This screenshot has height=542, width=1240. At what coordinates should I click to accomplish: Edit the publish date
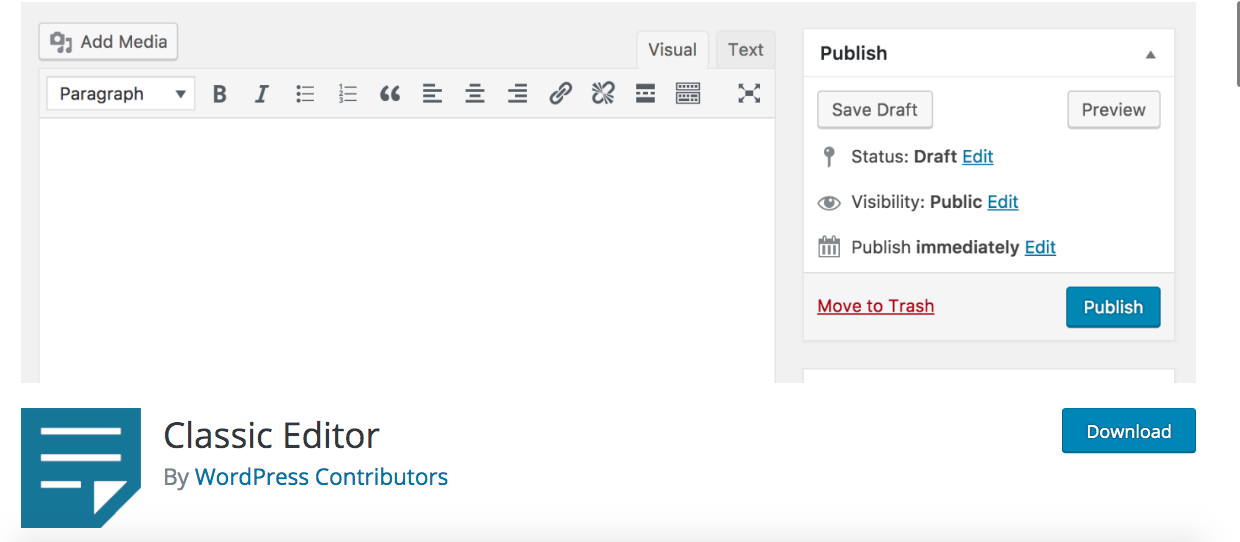tap(1040, 247)
